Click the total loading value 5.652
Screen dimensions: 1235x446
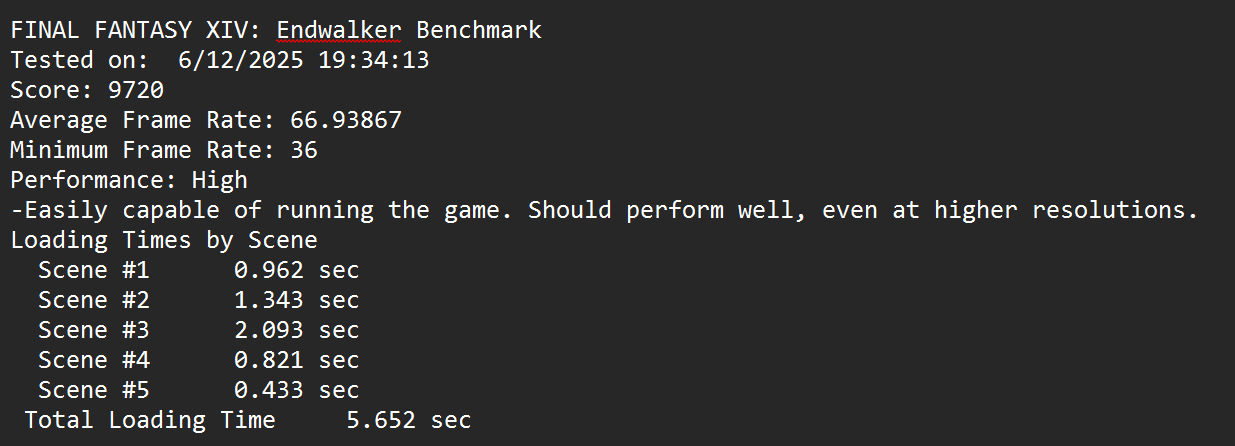click(381, 420)
